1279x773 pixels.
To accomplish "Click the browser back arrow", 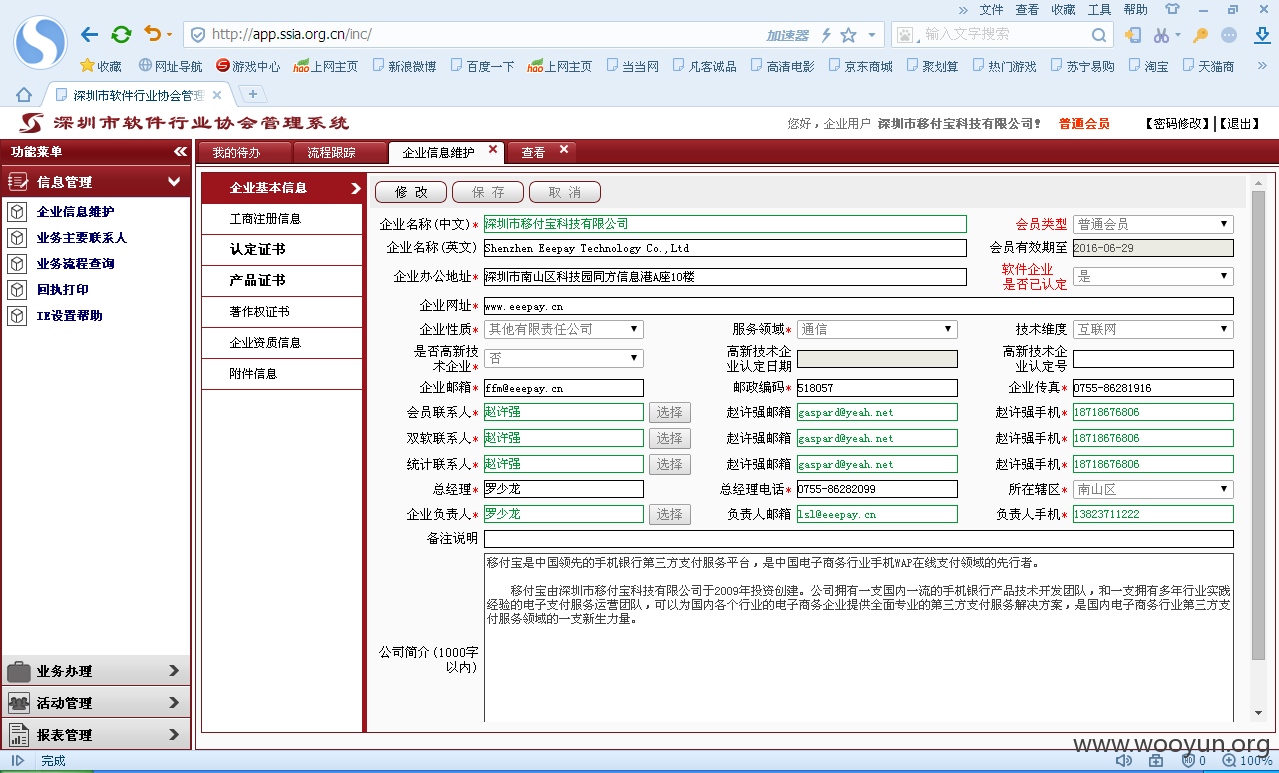I will point(90,35).
